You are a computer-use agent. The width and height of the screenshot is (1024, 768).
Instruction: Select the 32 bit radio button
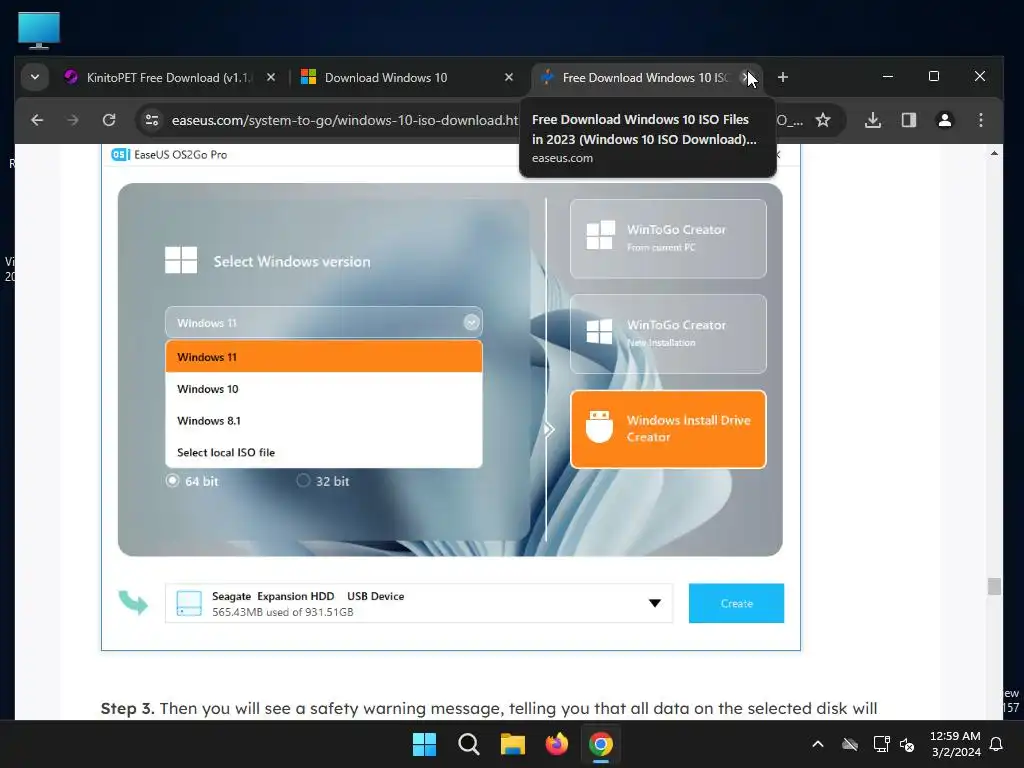(x=303, y=481)
